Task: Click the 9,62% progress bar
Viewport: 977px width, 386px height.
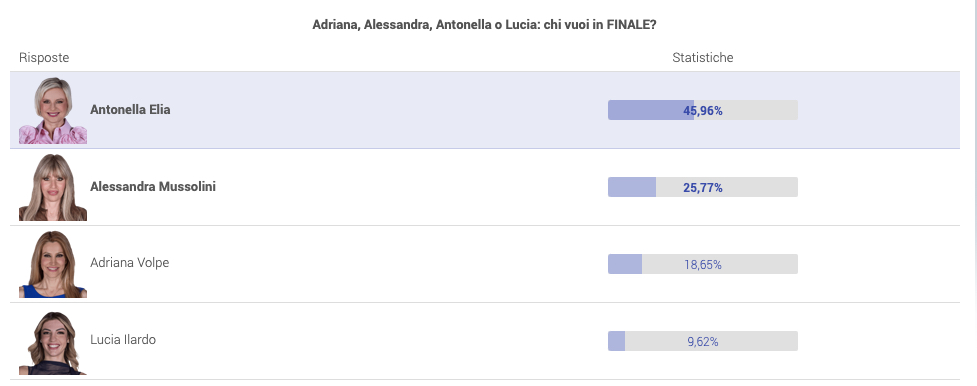Action: coord(703,341)
